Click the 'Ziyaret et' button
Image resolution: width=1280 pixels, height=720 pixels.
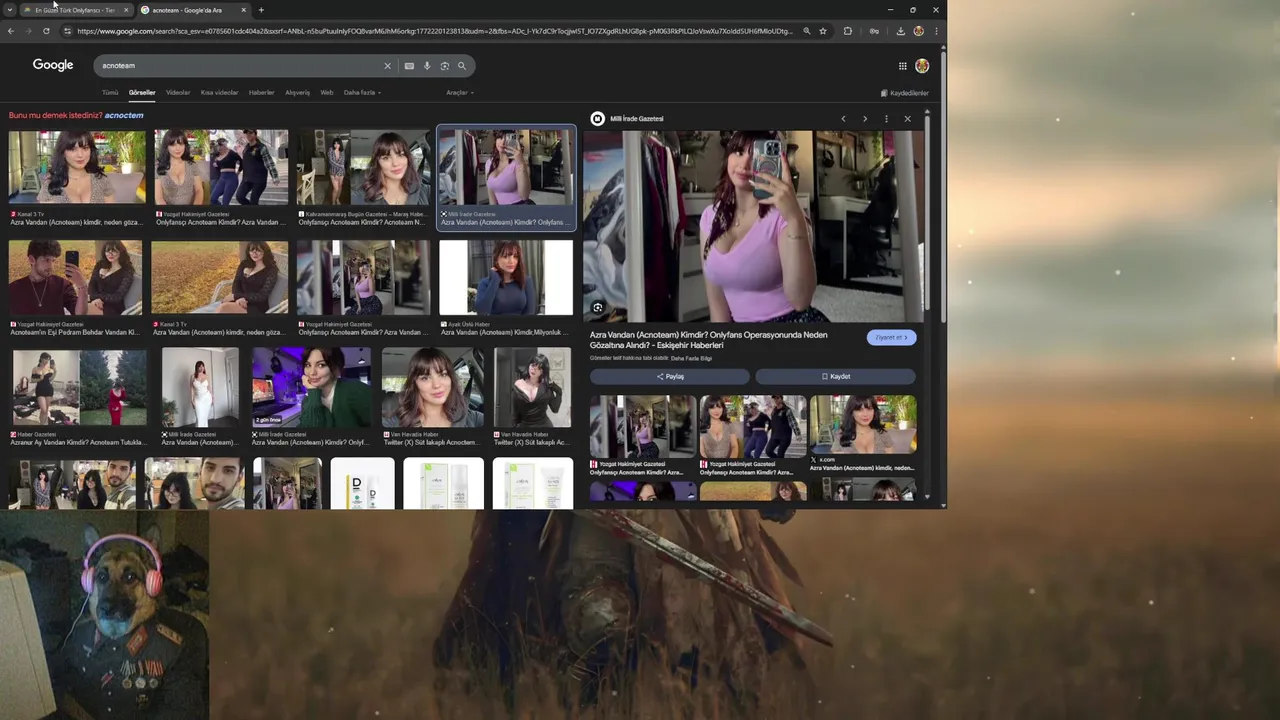pos(891,337)
